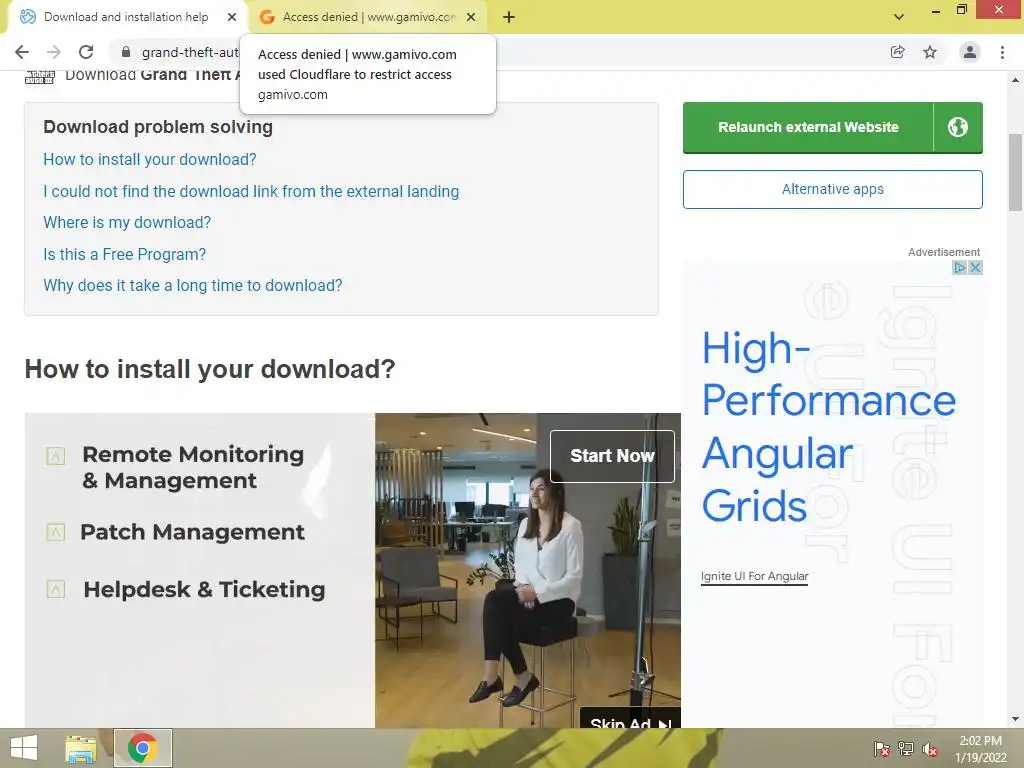Click the globe icon on green button
This screenshot has width=1024, height=768.
pos(958,127)
